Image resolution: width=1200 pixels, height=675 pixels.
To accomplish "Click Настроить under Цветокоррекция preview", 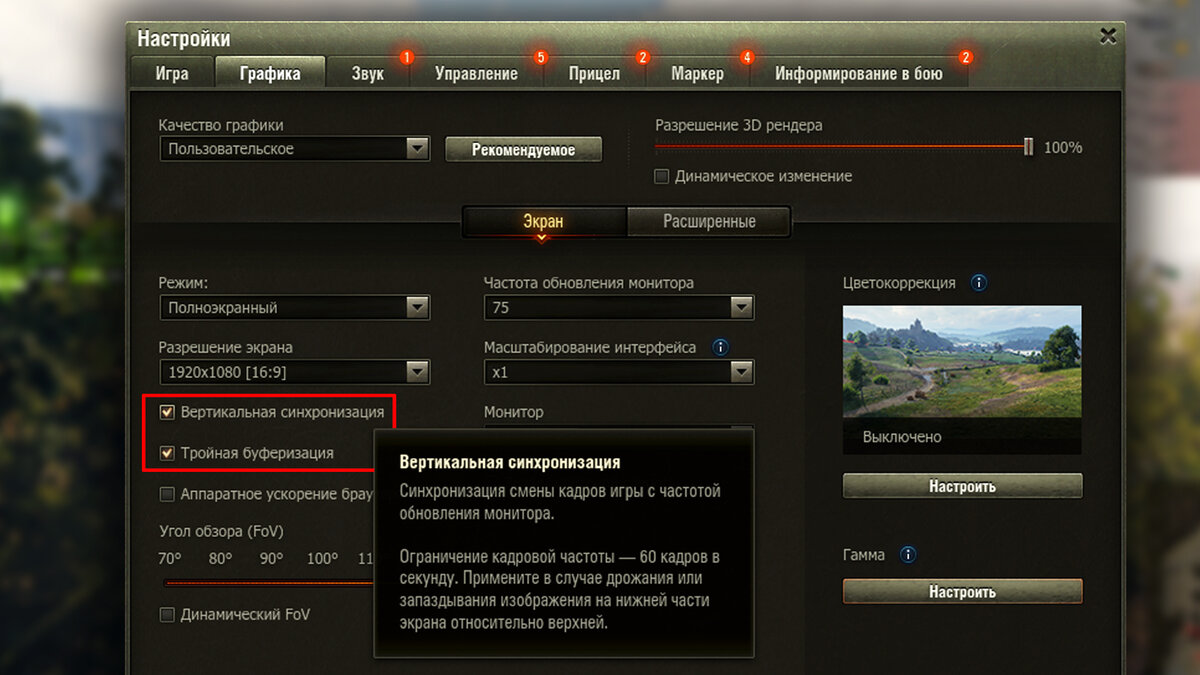I will [x=962, y=487].
